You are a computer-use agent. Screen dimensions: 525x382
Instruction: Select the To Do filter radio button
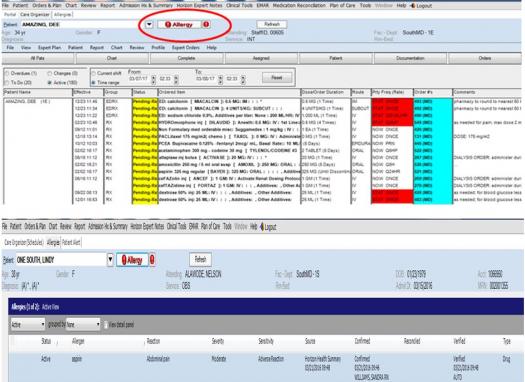[7, 82]
